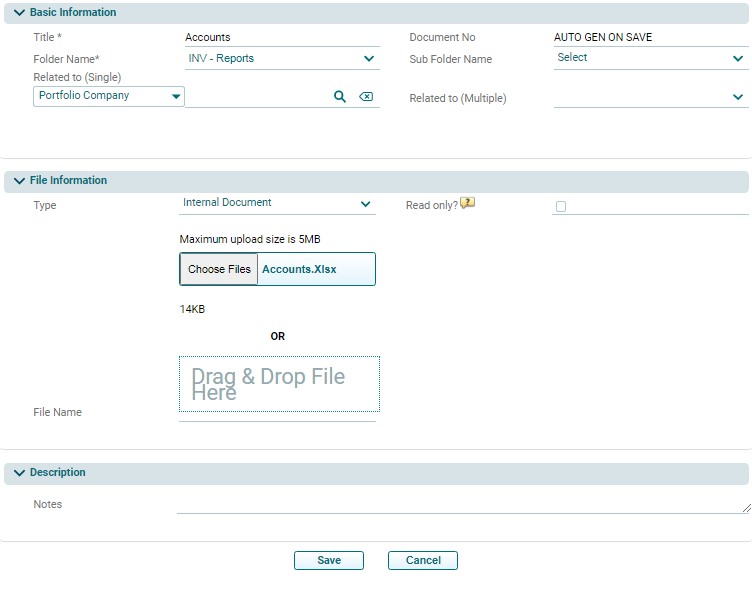
Task: Click the File Name input field
Action: (x=277, y=415)
